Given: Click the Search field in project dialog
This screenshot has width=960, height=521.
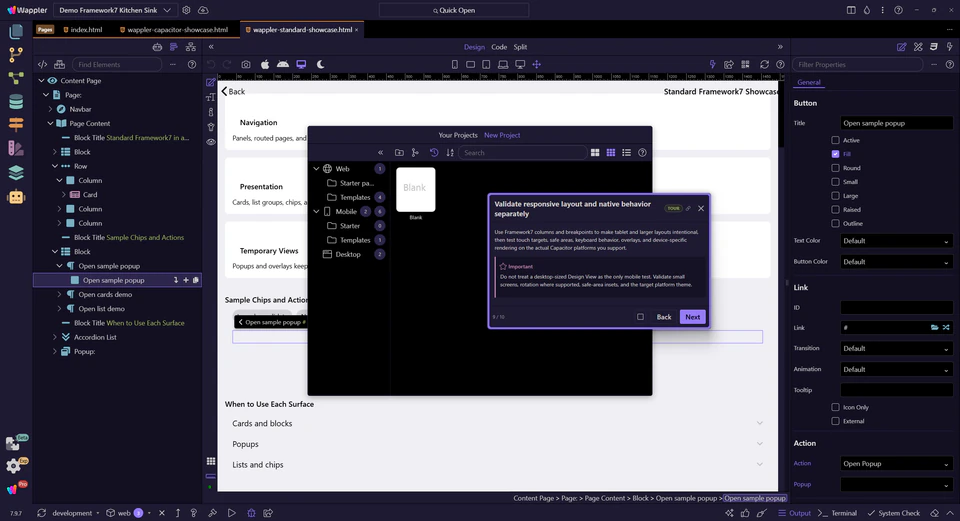Looking at the screenshot, I should coord(522,152).
